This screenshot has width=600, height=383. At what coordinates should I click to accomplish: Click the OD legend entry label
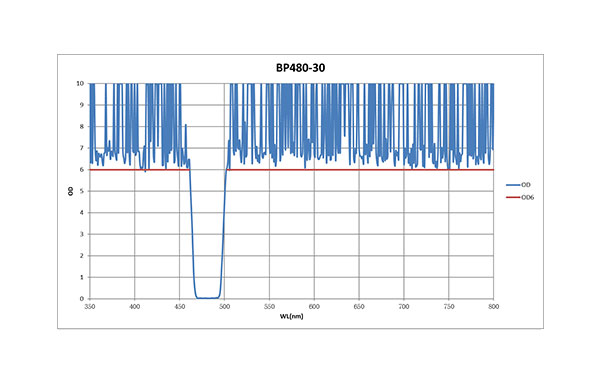[526, 185]
